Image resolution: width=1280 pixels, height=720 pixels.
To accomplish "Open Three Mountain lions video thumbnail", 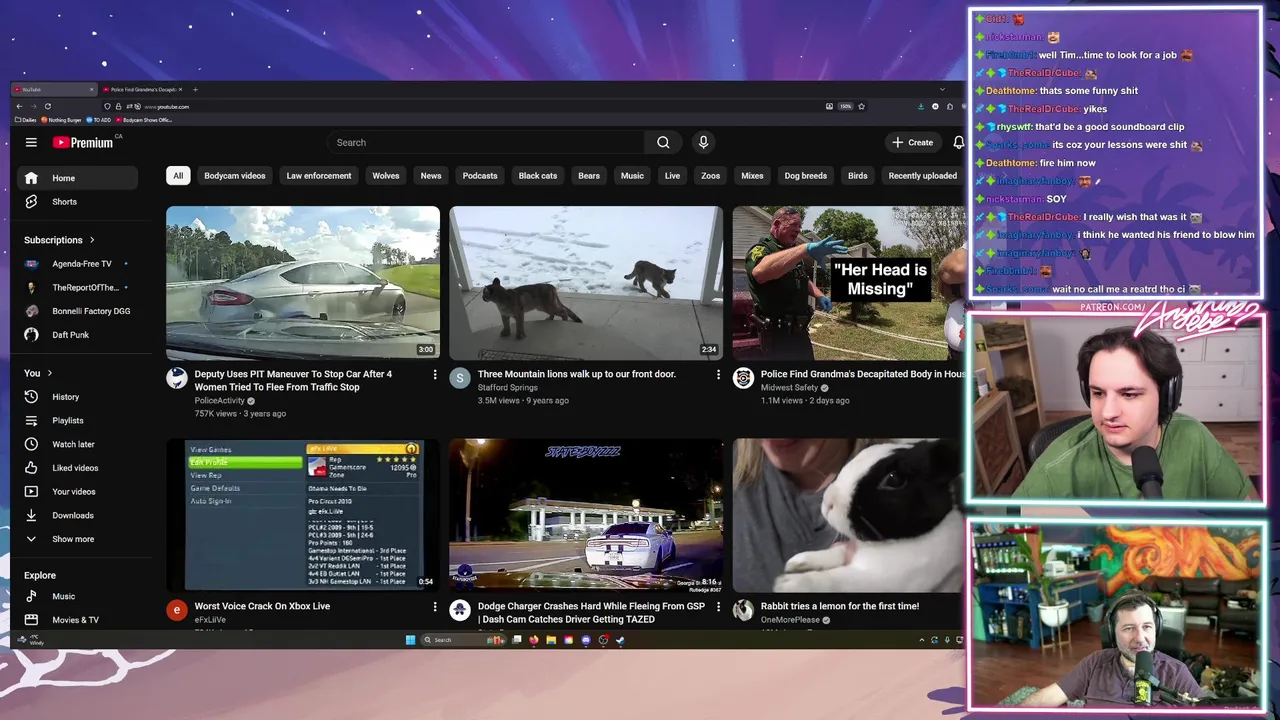I will [x=586, y=283].
